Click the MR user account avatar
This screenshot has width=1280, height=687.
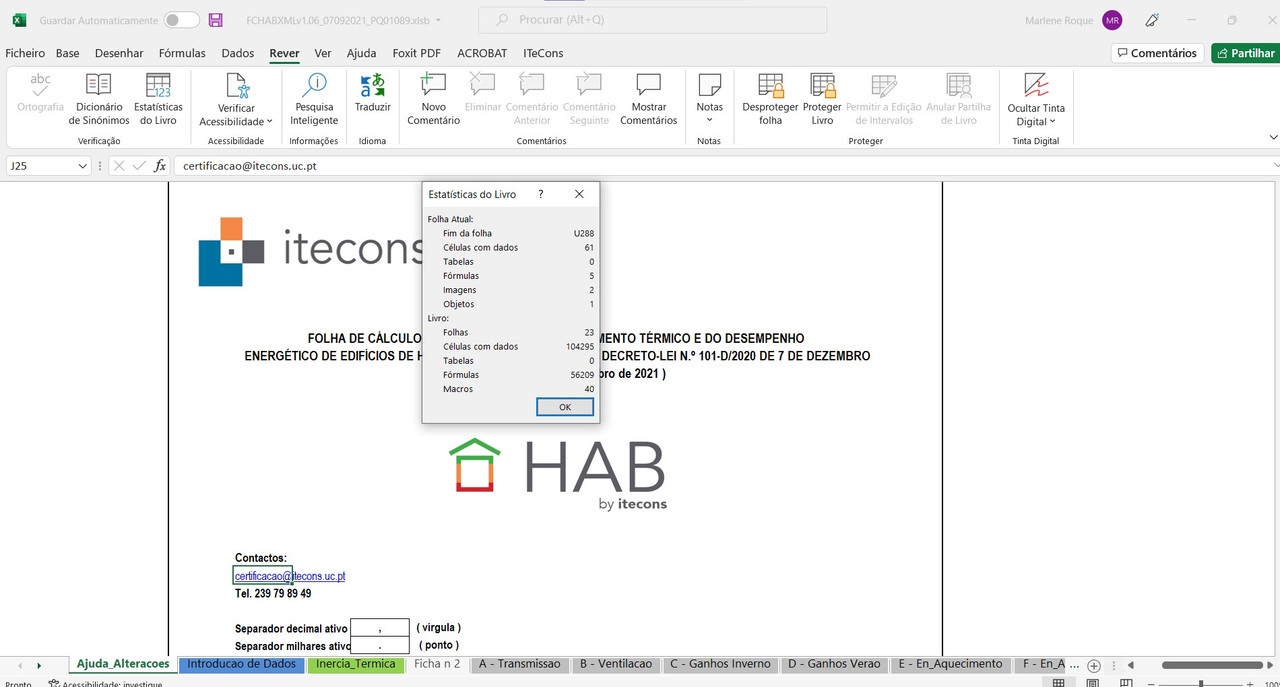pyautogui.click(x=1112, y=20)
